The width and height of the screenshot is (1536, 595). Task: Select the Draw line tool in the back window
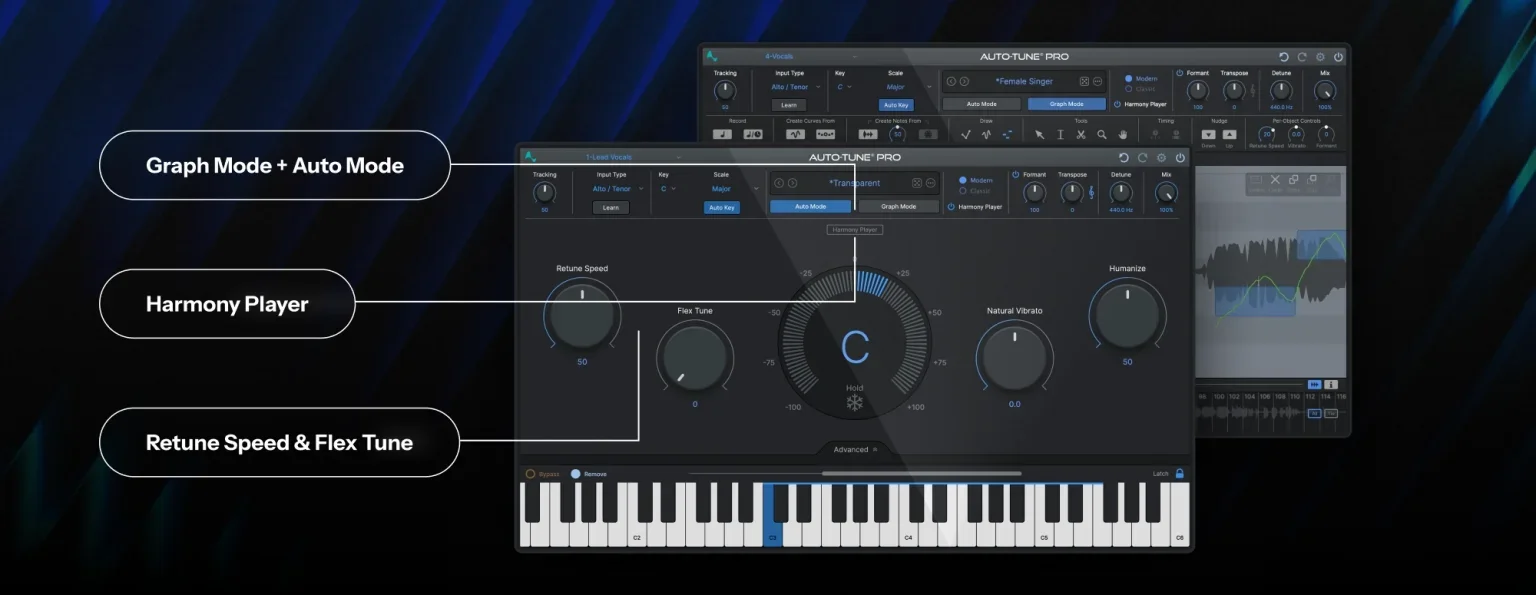coord(966,134)
